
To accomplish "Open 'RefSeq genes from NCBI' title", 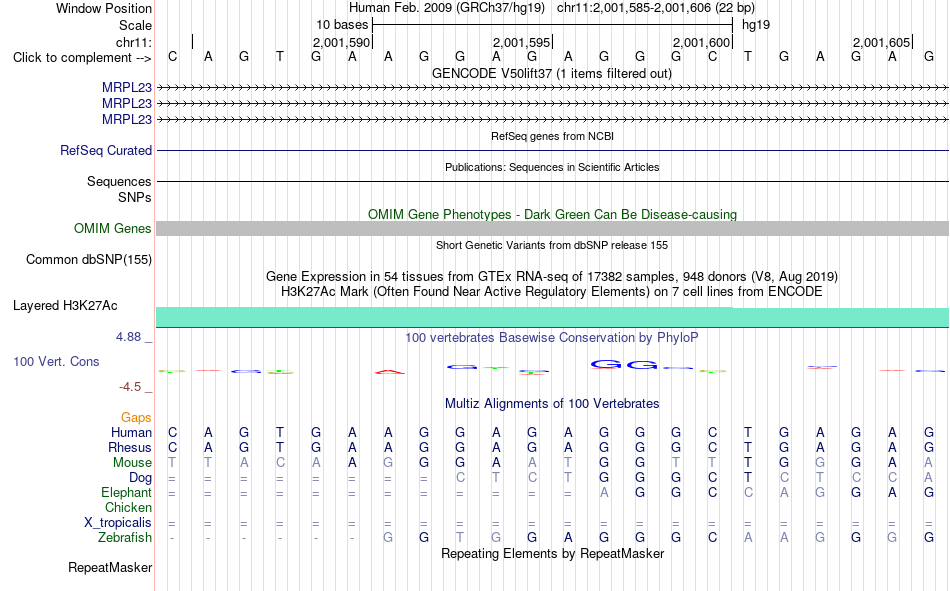I will [553, 136].
